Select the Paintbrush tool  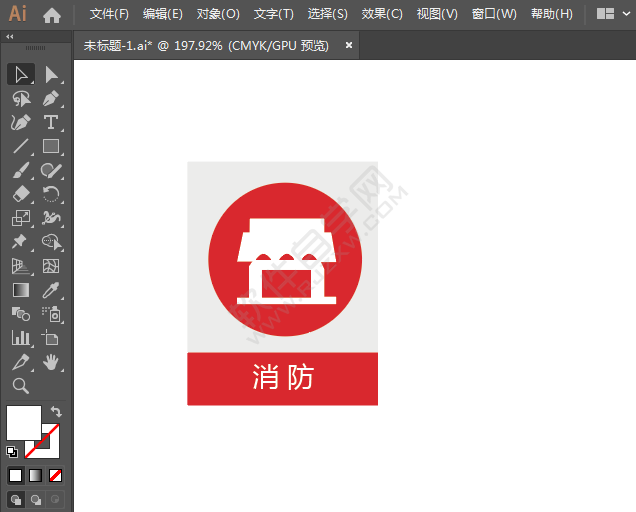[x=21, y=170]
